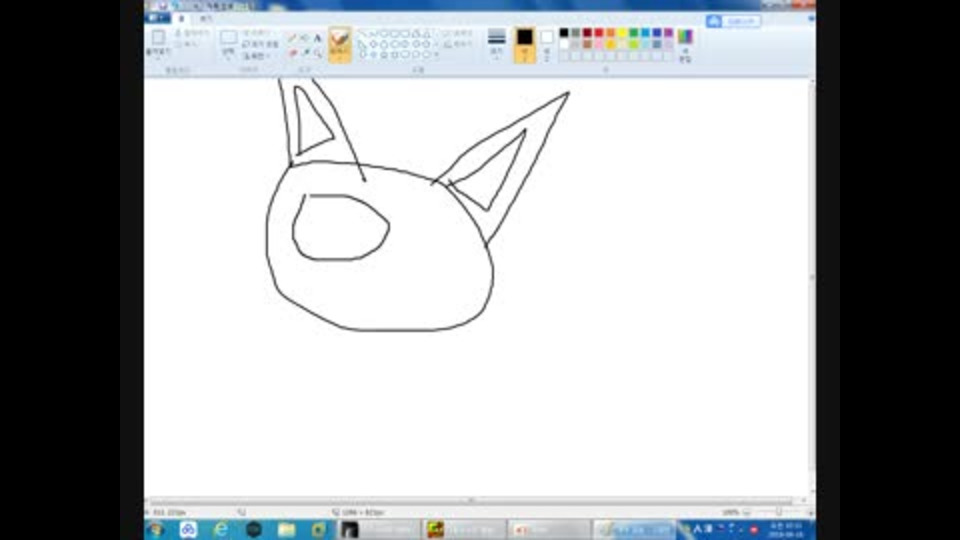Click the Copy button below Cut

[187, 44]
